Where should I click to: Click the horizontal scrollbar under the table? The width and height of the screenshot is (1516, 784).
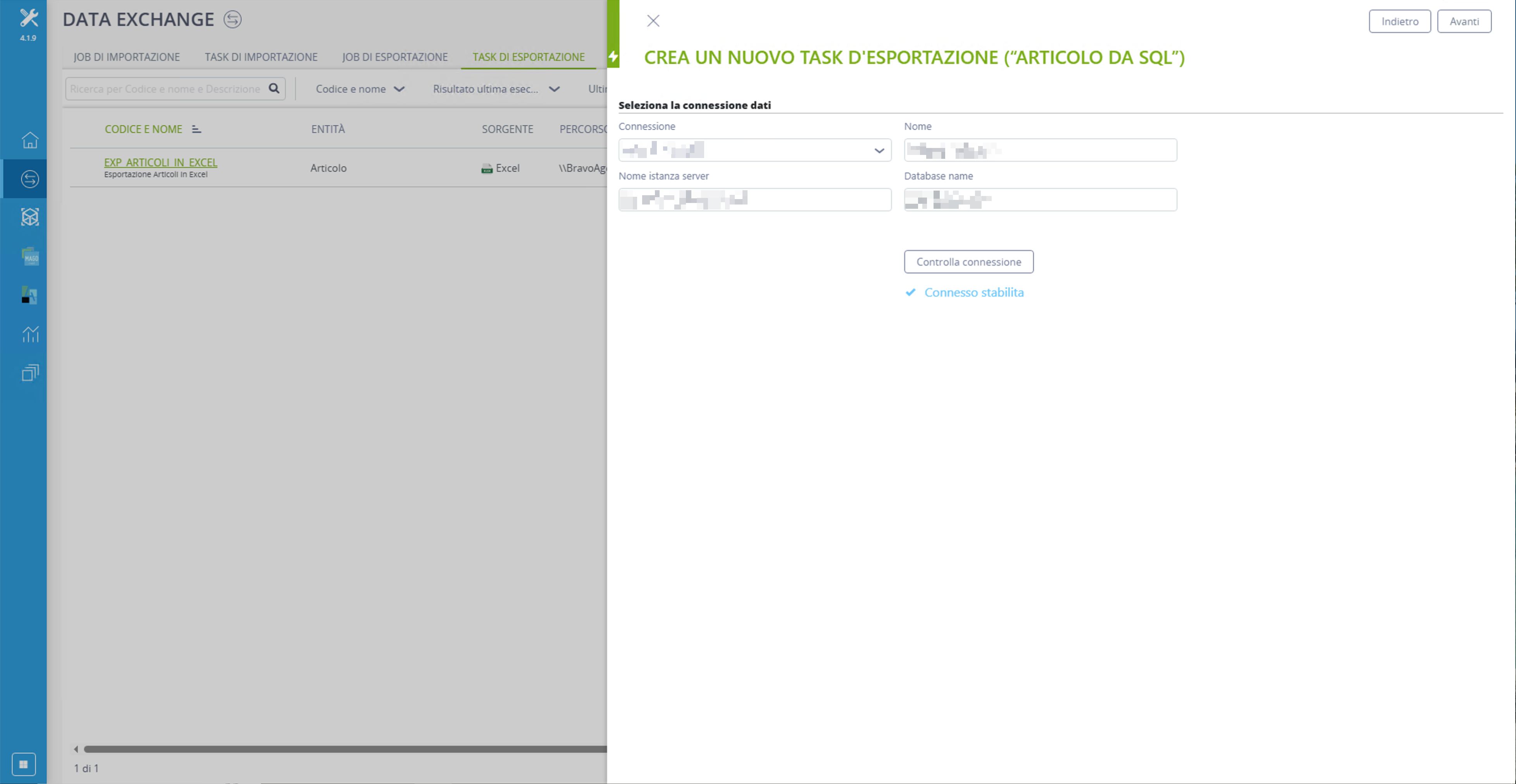(x=345, y=749)
